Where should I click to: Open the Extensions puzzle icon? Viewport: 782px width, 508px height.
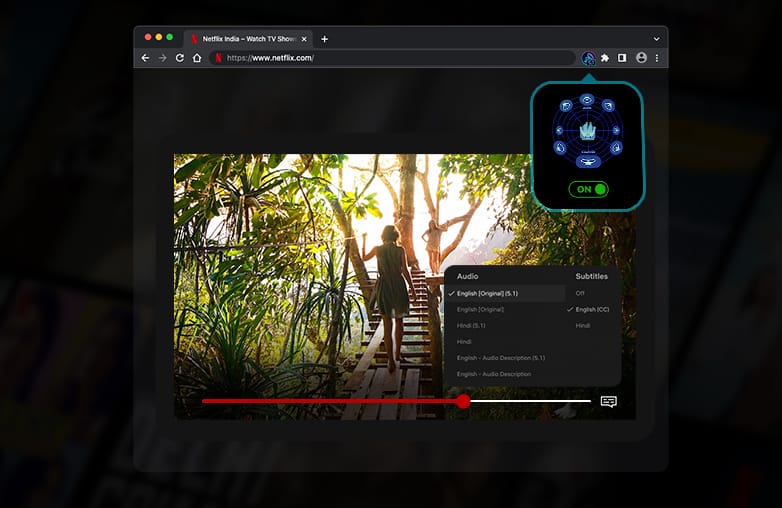tap(605, 58)
